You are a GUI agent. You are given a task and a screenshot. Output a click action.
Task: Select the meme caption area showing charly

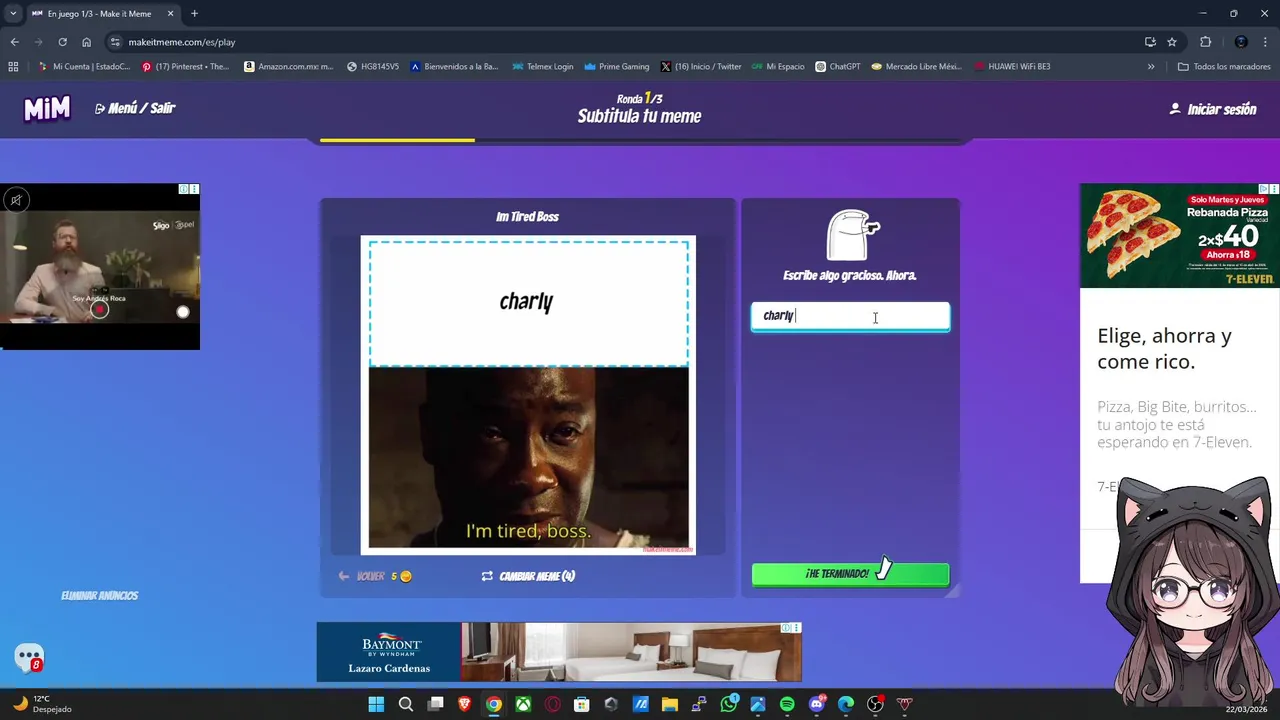tap(528, 302)
